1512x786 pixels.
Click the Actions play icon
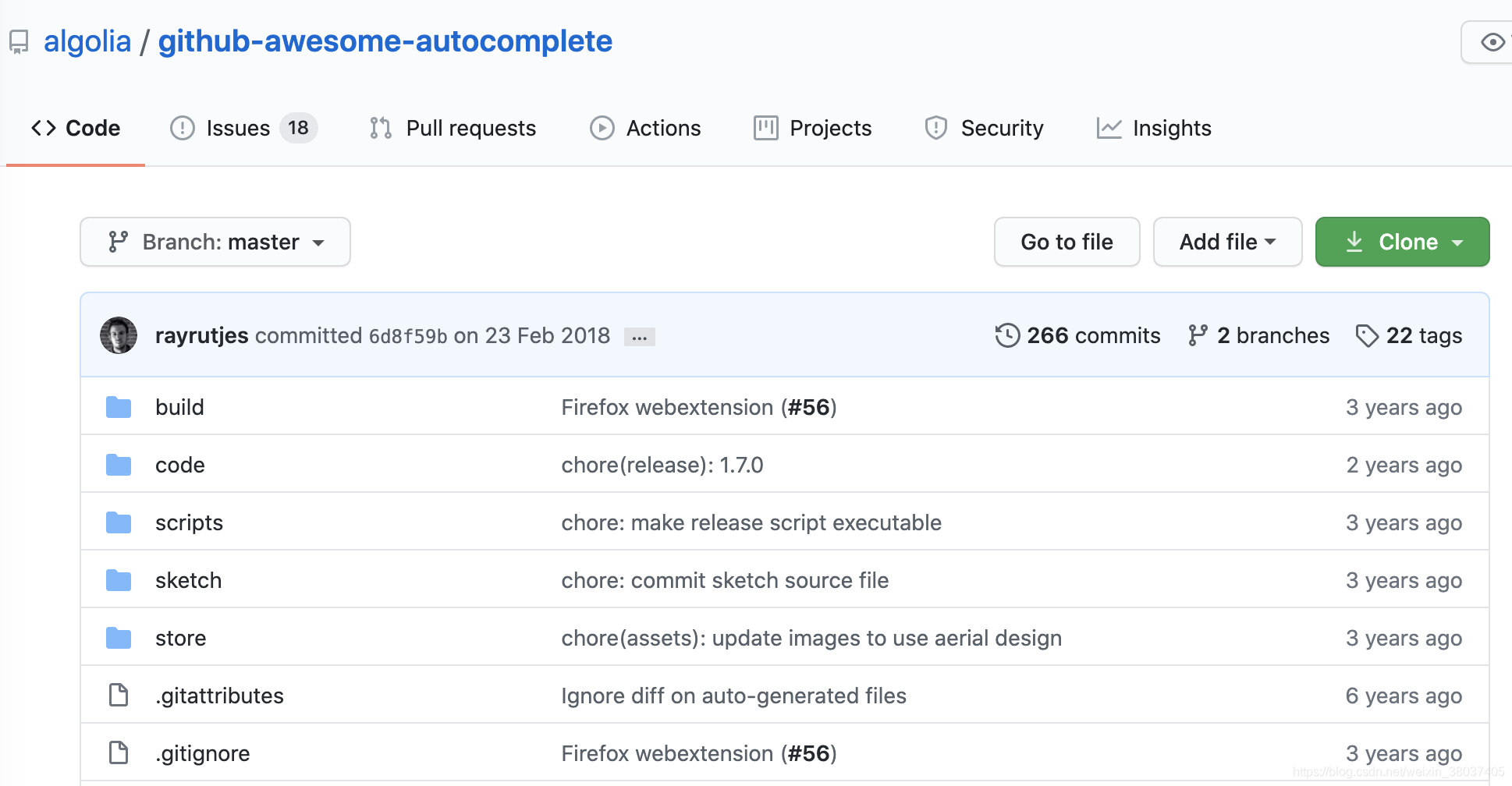[602, 128]
